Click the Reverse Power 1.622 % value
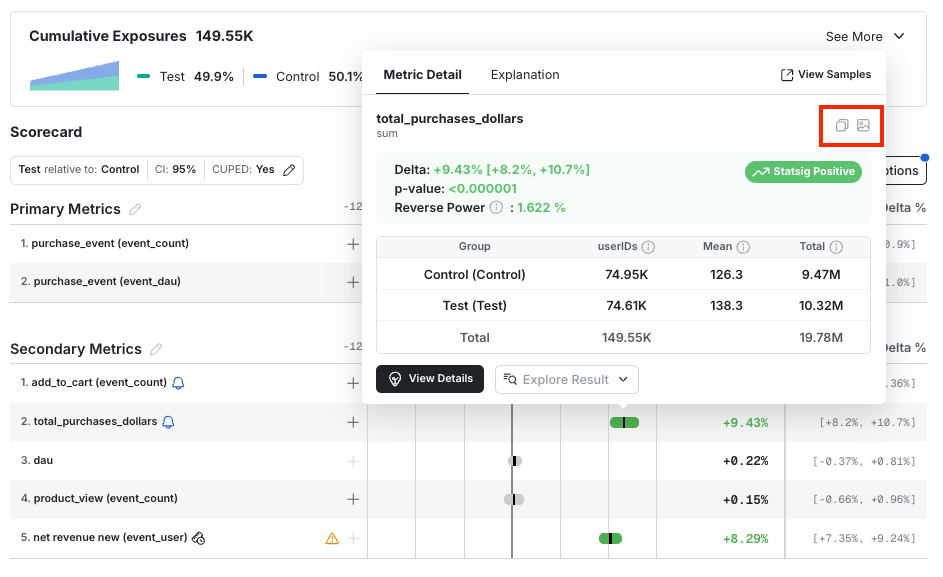The width and height of the screenshot is (943, 577). (541, 208)
